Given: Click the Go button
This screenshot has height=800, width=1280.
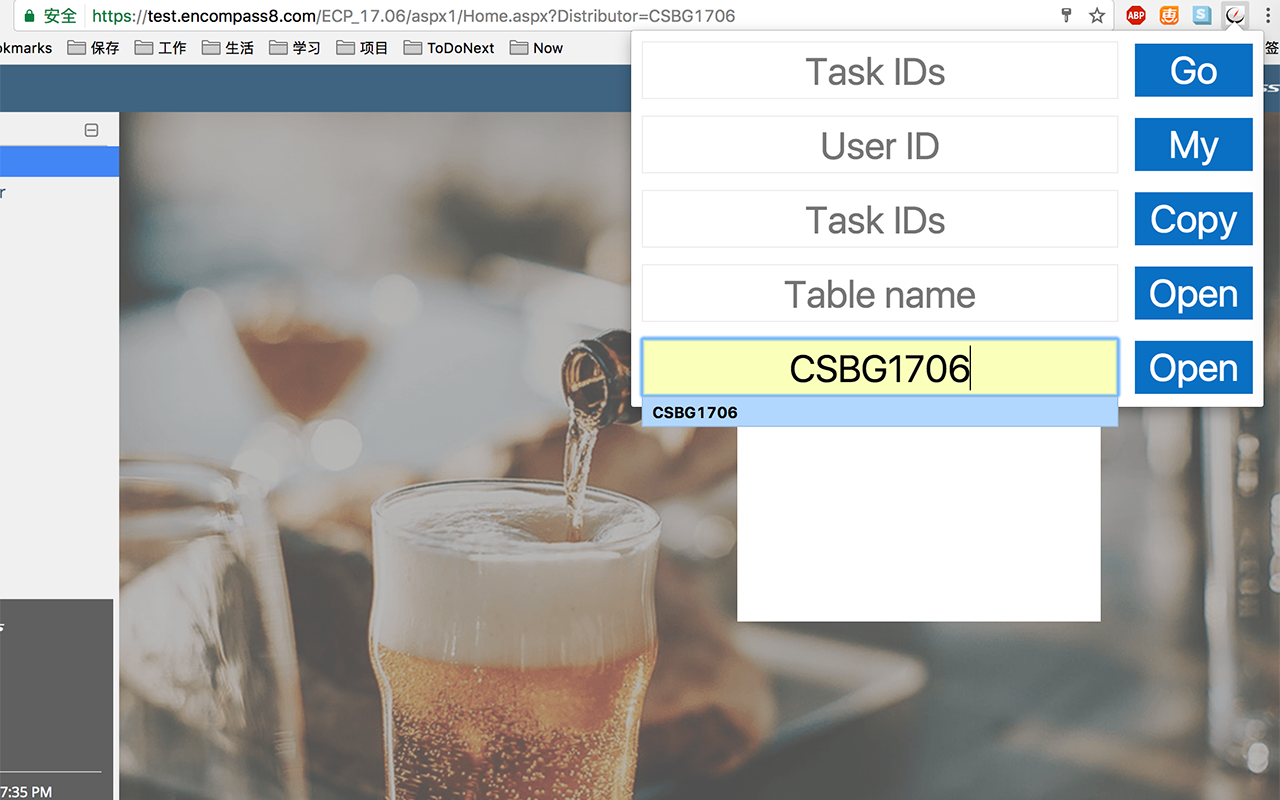Looking at the screenshot, I should pyautogui.click(x=1193, y=71).
